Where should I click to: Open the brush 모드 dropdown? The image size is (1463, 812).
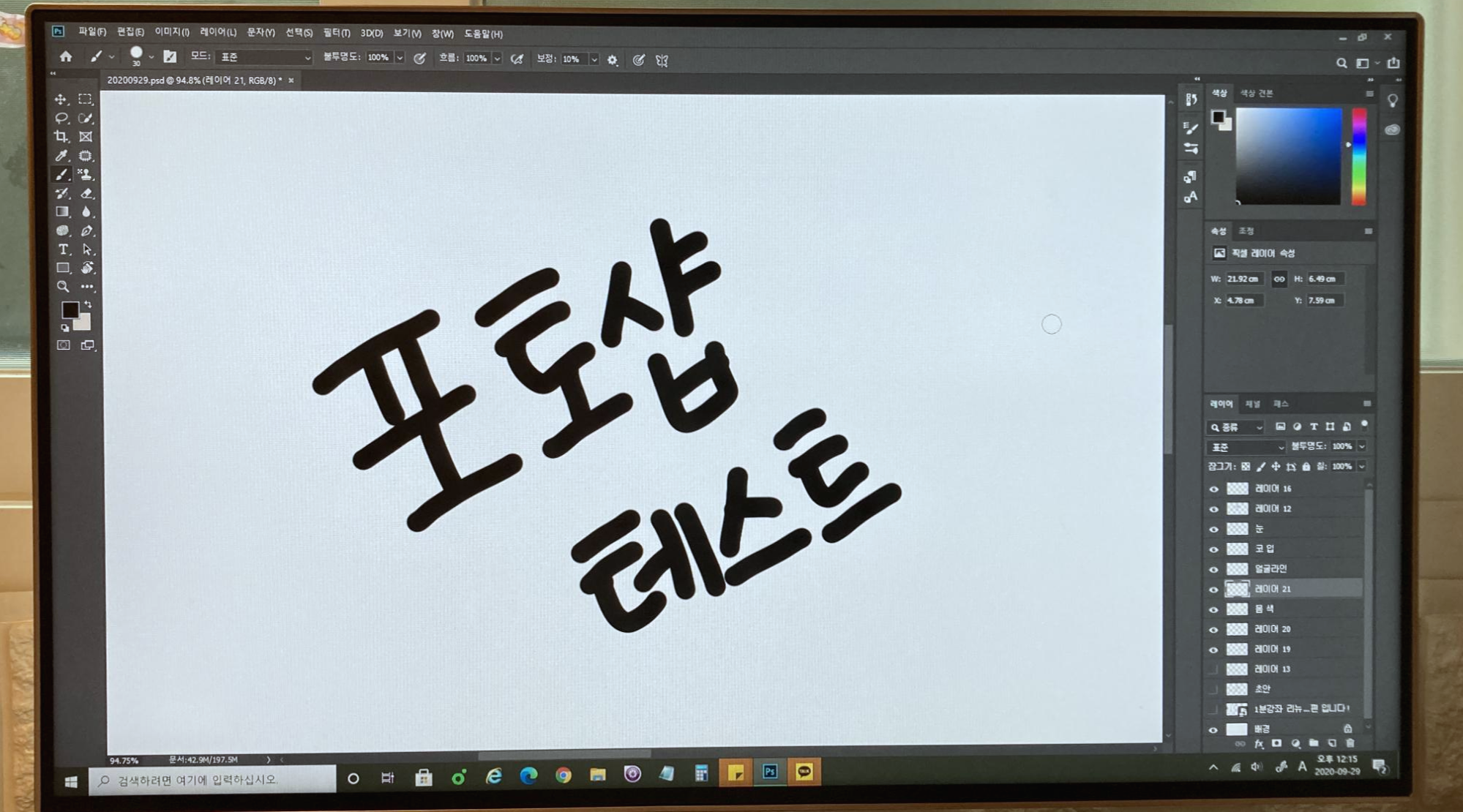point(265,57)
